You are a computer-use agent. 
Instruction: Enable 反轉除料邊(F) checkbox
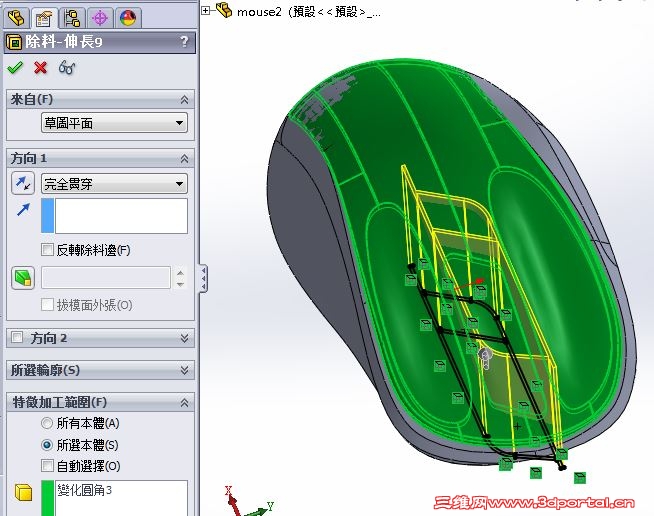tap(48, 250)
